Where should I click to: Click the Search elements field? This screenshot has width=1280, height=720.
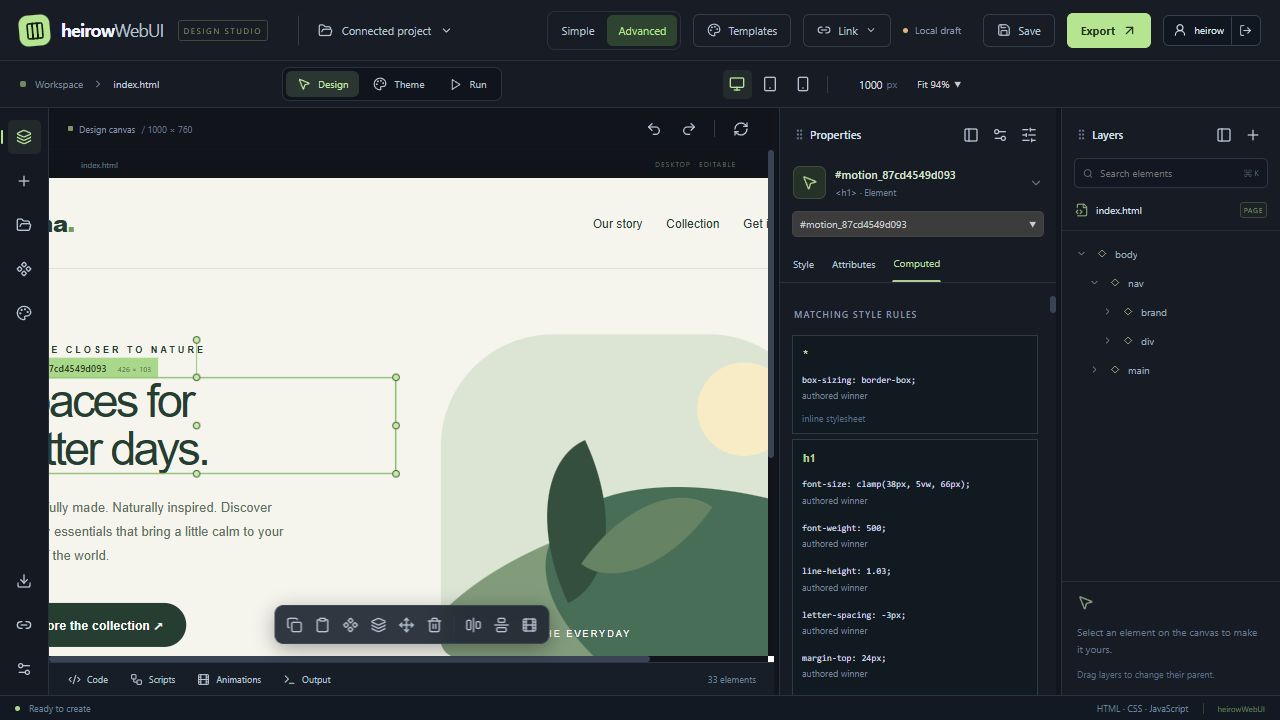tap(1170, 174)
